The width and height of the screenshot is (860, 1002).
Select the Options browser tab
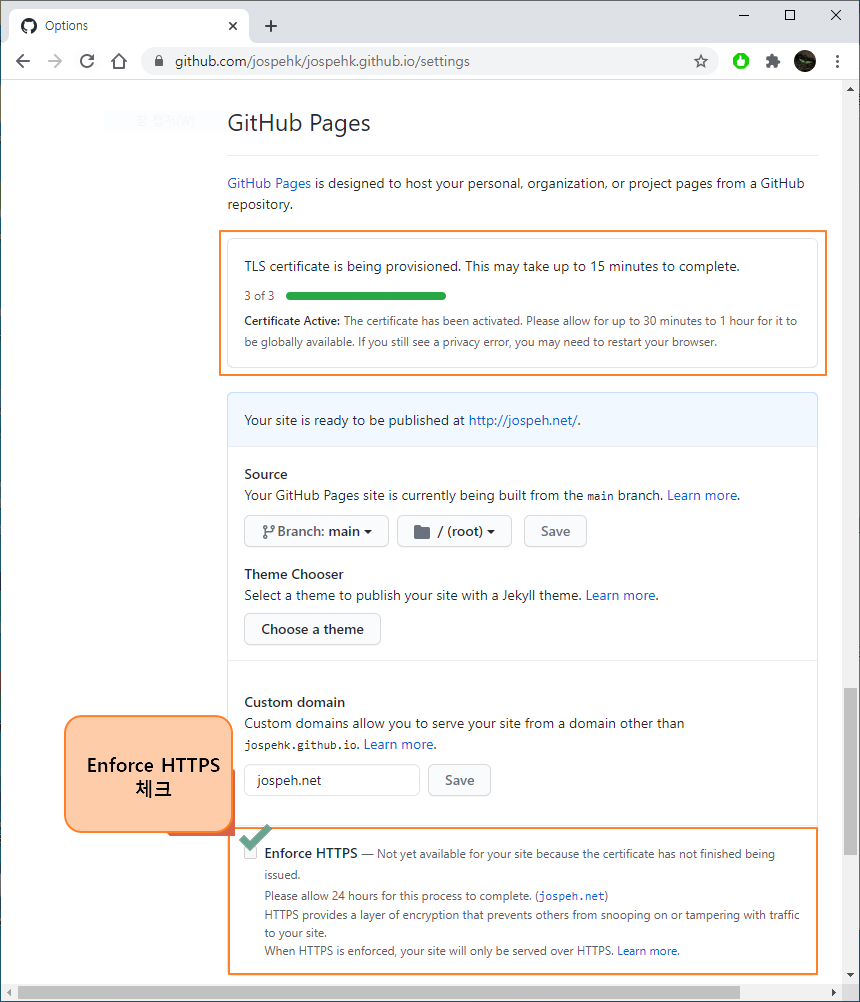[128, 26]
